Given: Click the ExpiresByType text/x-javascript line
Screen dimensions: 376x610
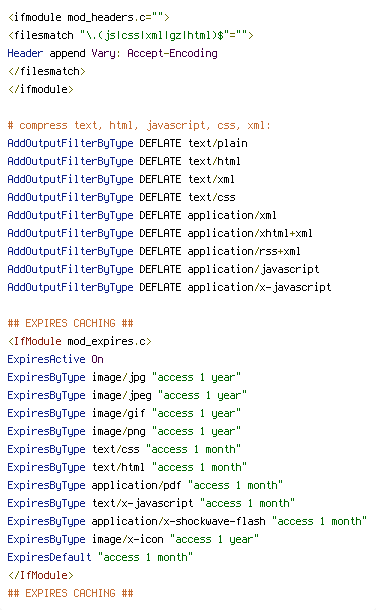Looking at the screenshot, I should [x=151, y=503].
